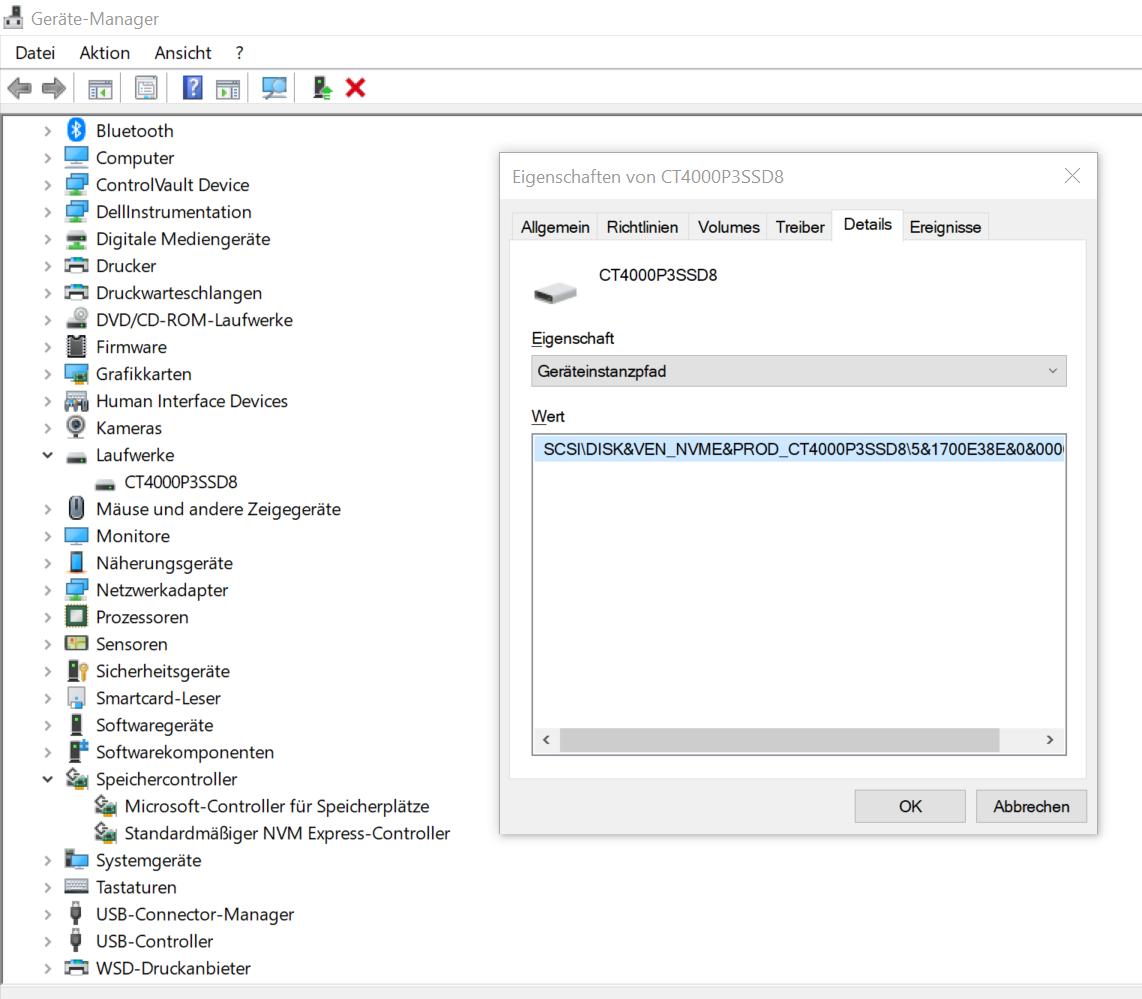Click the Grafikkarten display adapter icon
Viewport: 1142px width, 999px height.
pyautogui.click(x=76, y=374)
